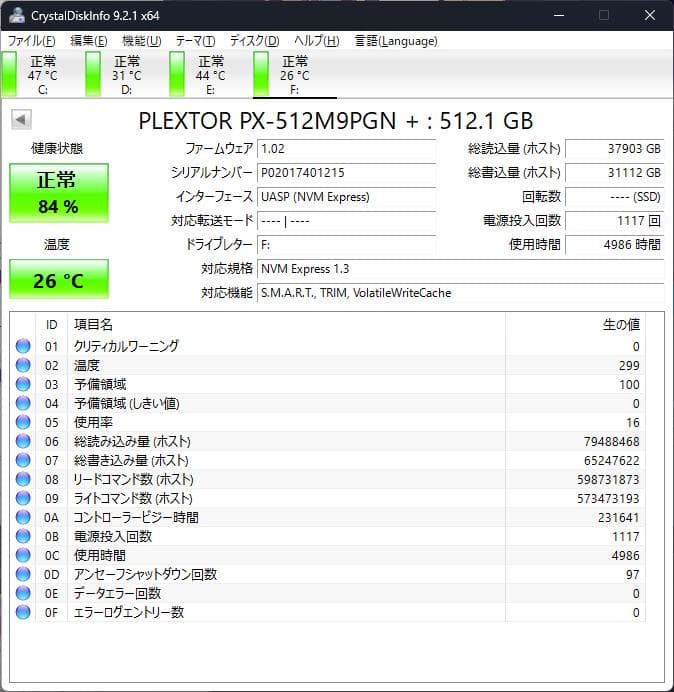Select disk C: tab showing 47 °C
The width and height of the screenshot is (674, 692).
tap(43, 75)
